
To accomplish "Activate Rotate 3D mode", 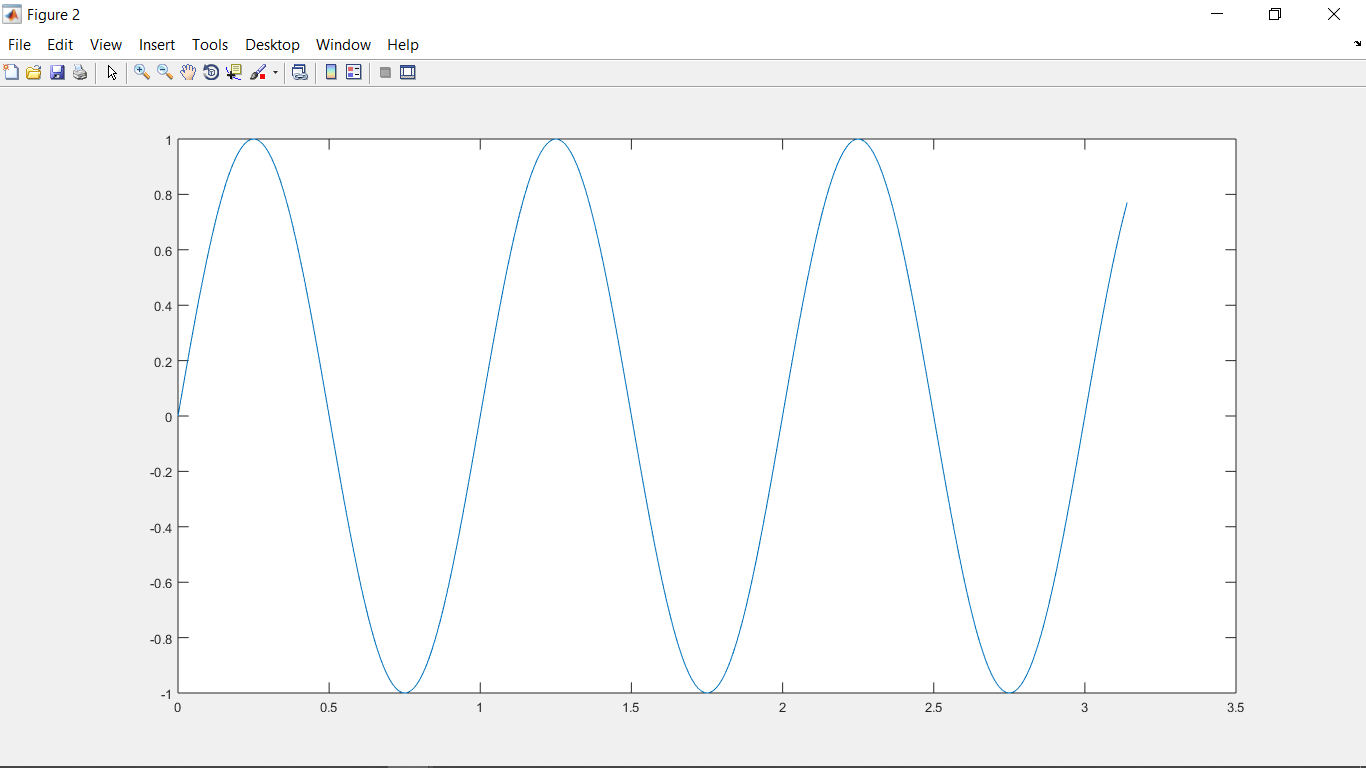I will point(211,72).
